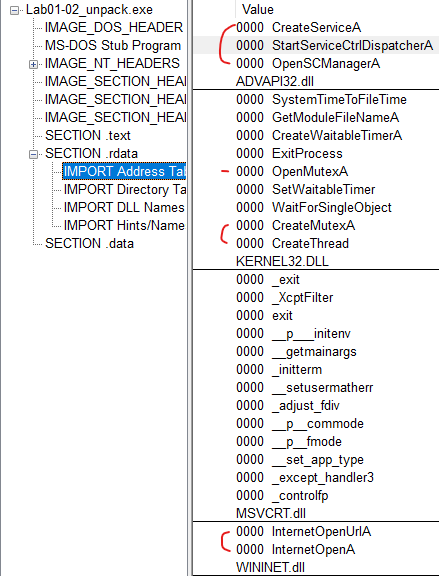Click the MSVCRT.dll entry
The height and width of the screenshot is (576, 439).
click(x=271, y=514)
